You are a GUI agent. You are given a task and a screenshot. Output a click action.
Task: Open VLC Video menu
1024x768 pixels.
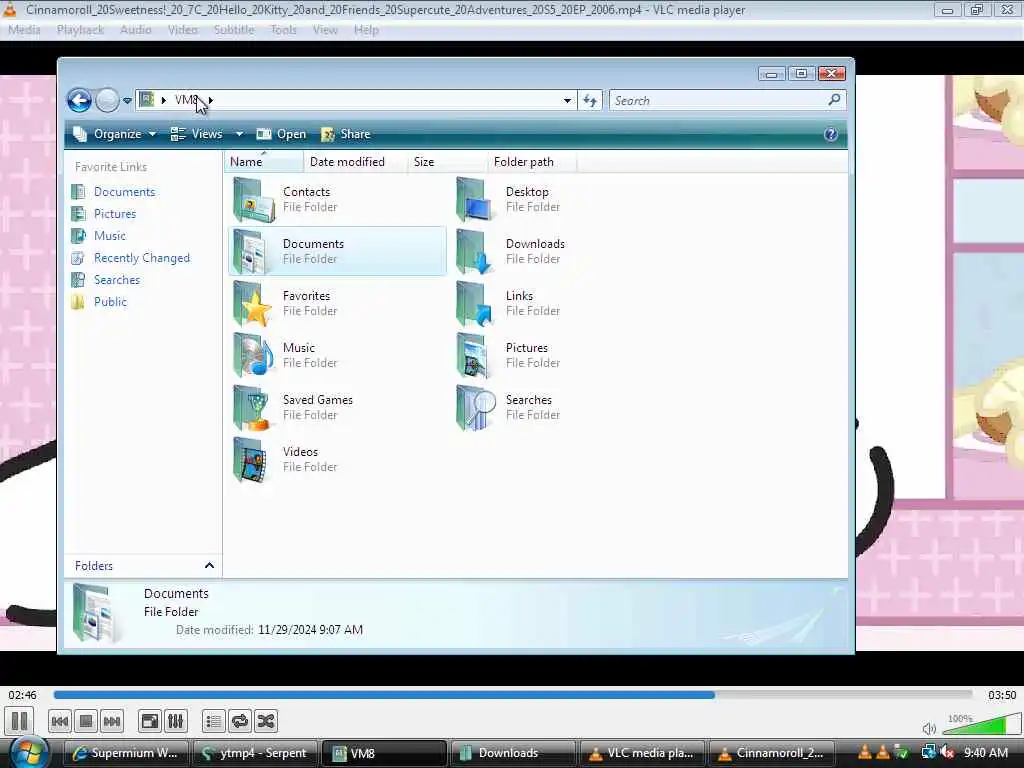click(182, 30)
